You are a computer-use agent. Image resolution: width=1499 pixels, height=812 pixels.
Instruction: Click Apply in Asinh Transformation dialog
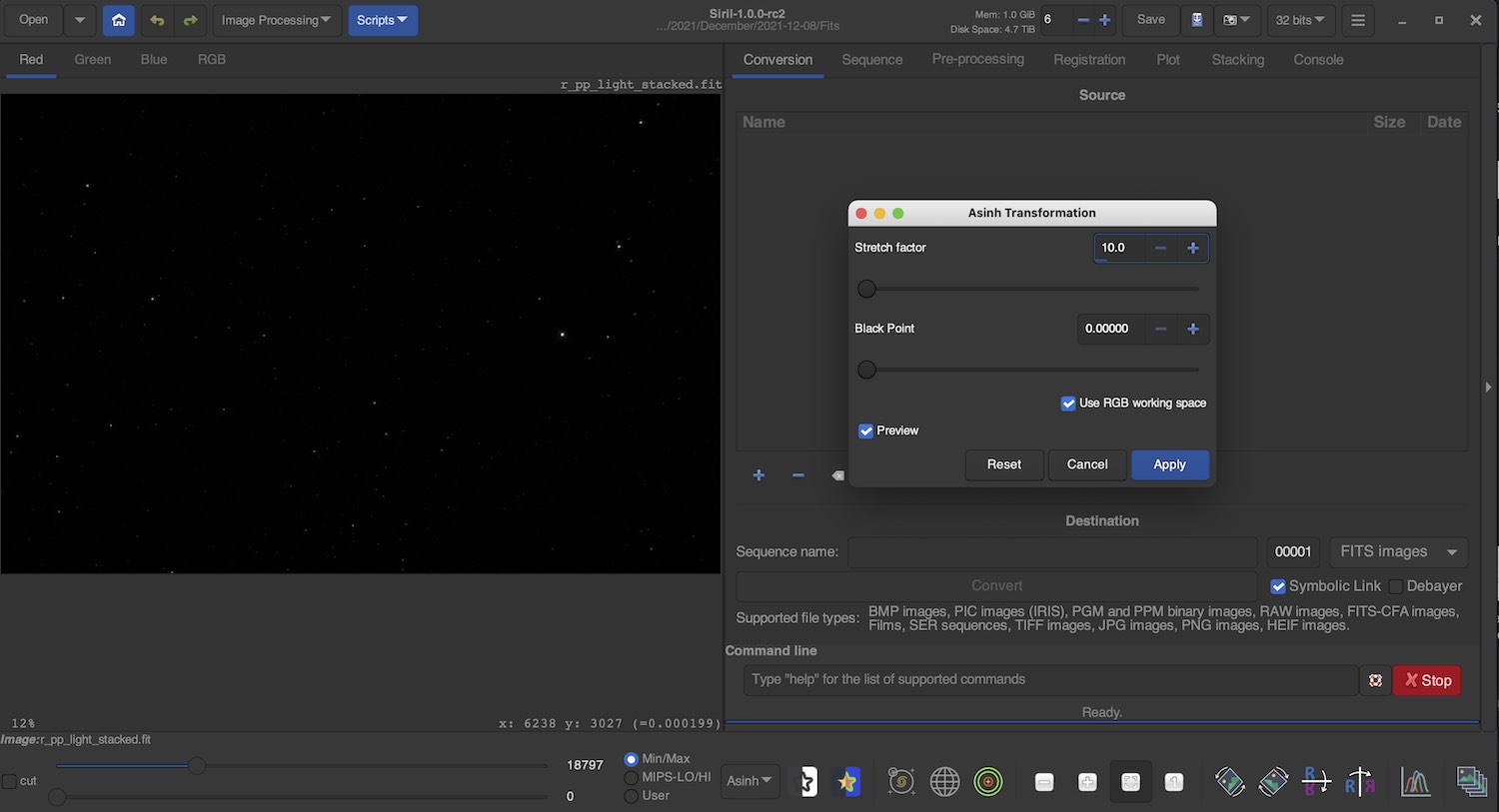coord(1169,464)
